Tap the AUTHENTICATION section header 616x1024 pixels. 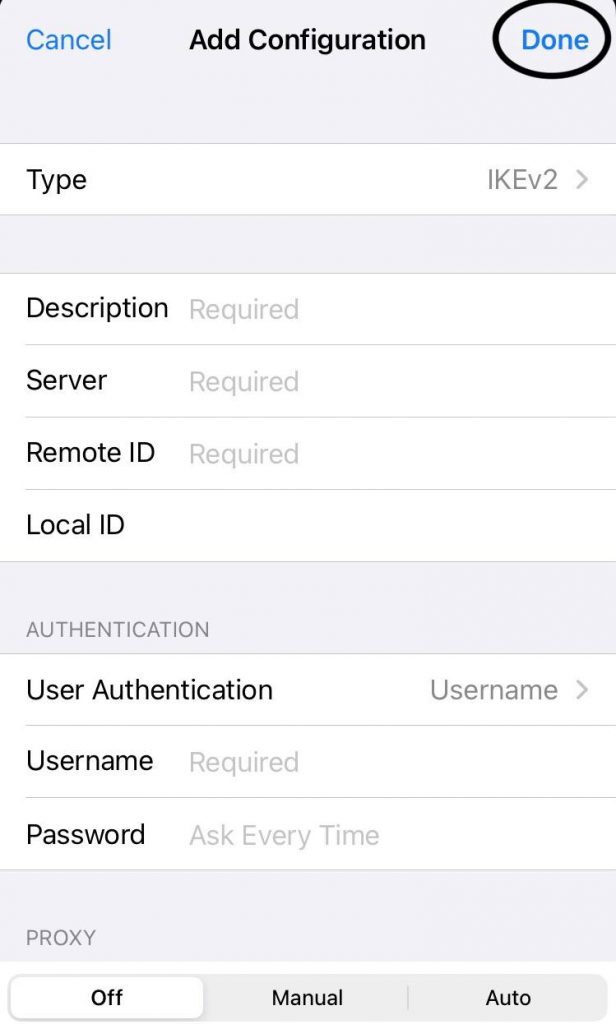pyautogui.click(x=118, y=630)
